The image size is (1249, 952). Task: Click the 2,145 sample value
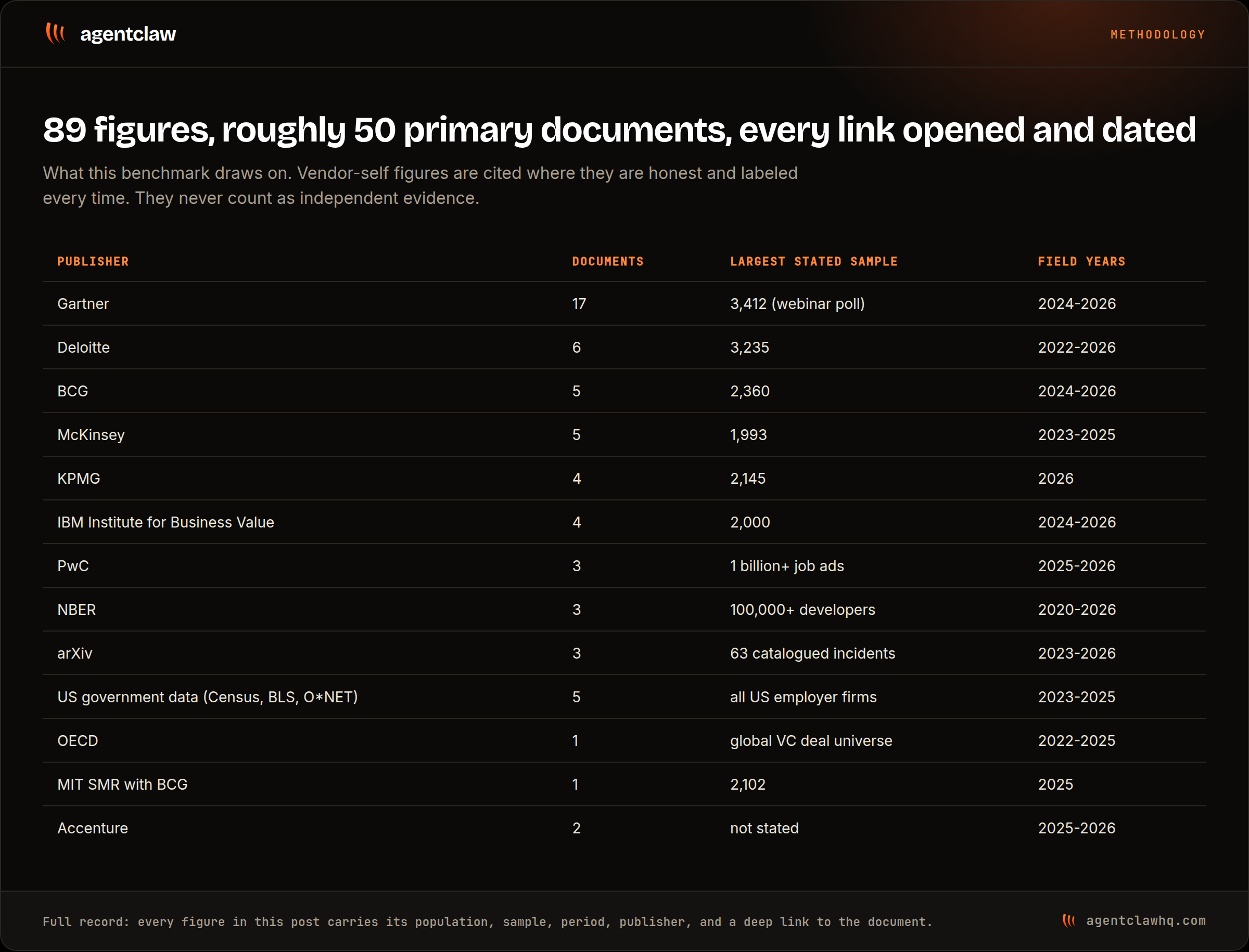748,478
